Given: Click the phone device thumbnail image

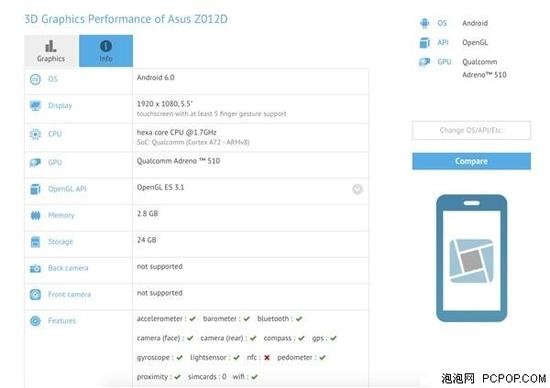Looking at the screenshot, I should click(x=471, y=258).
